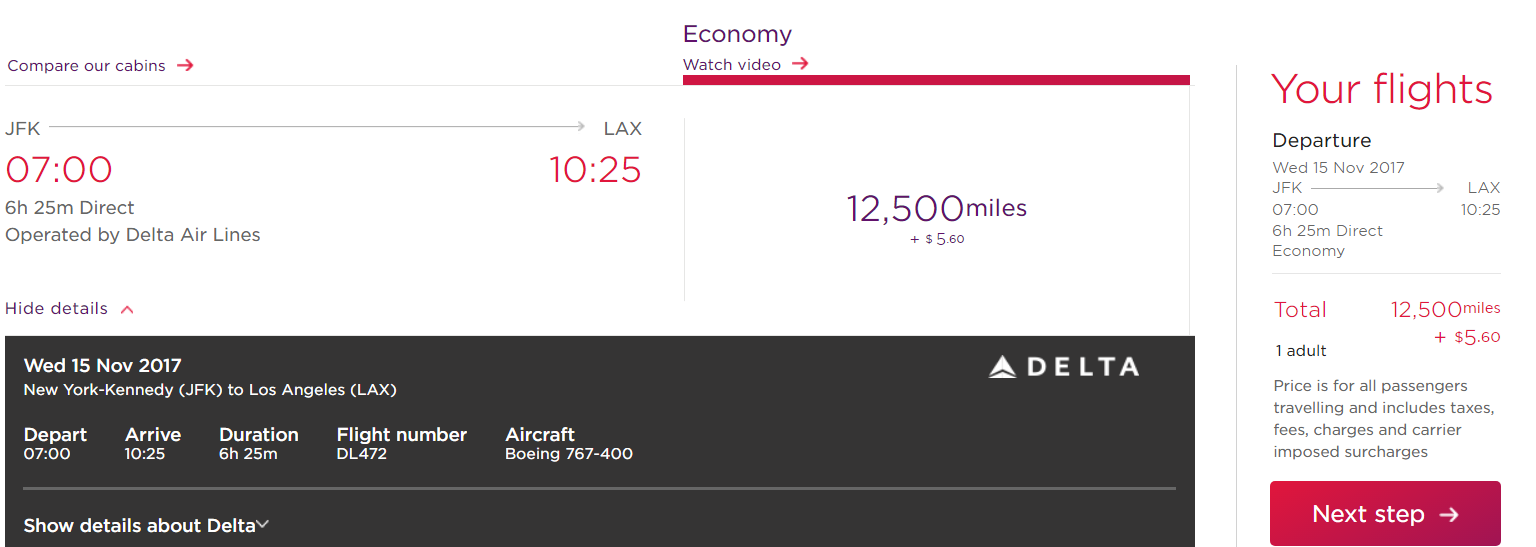
Task: Click the arrow icon on Next step
Action: pos(1449,515)
